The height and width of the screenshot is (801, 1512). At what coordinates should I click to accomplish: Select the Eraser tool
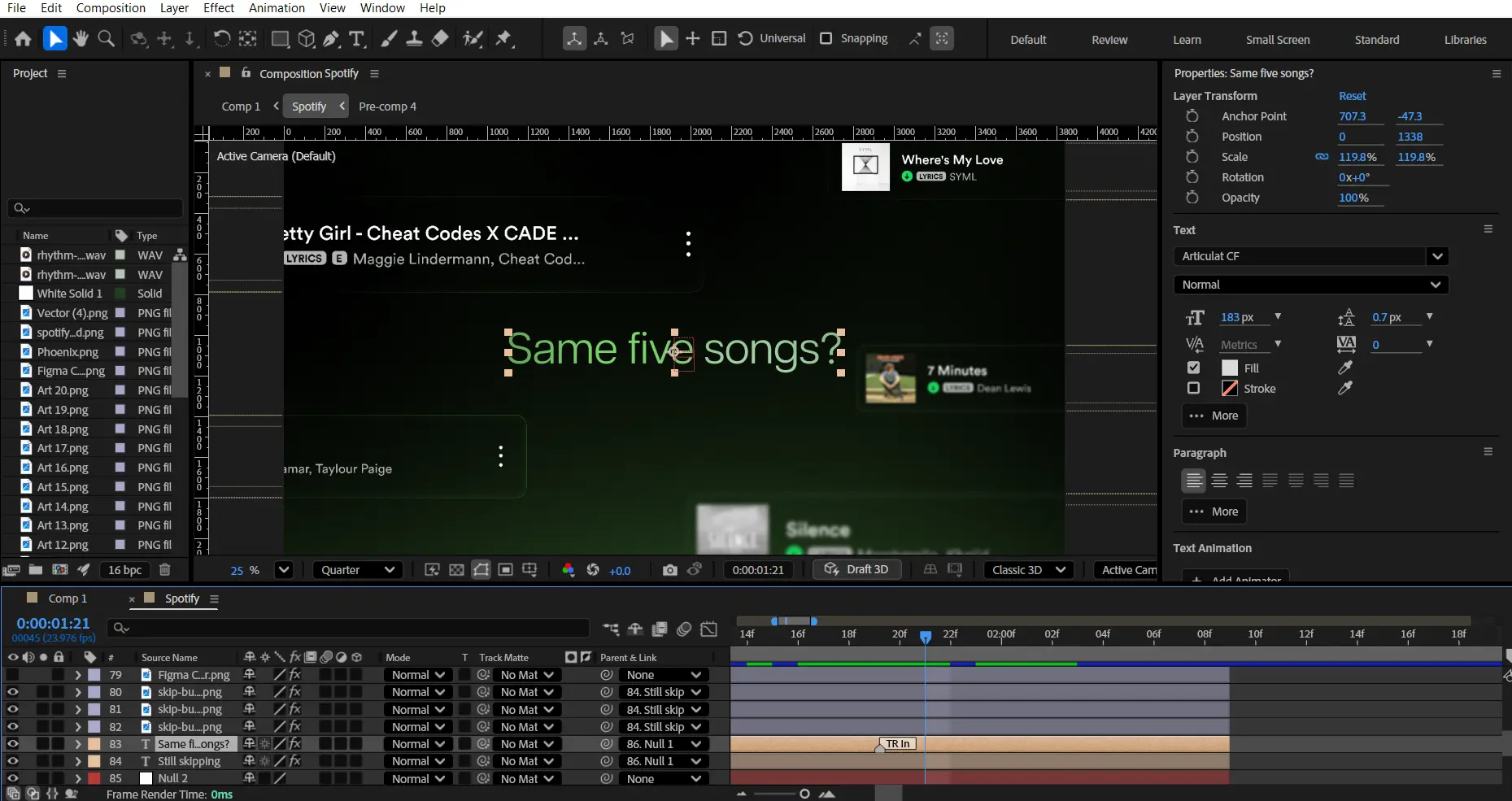point(440,38)
